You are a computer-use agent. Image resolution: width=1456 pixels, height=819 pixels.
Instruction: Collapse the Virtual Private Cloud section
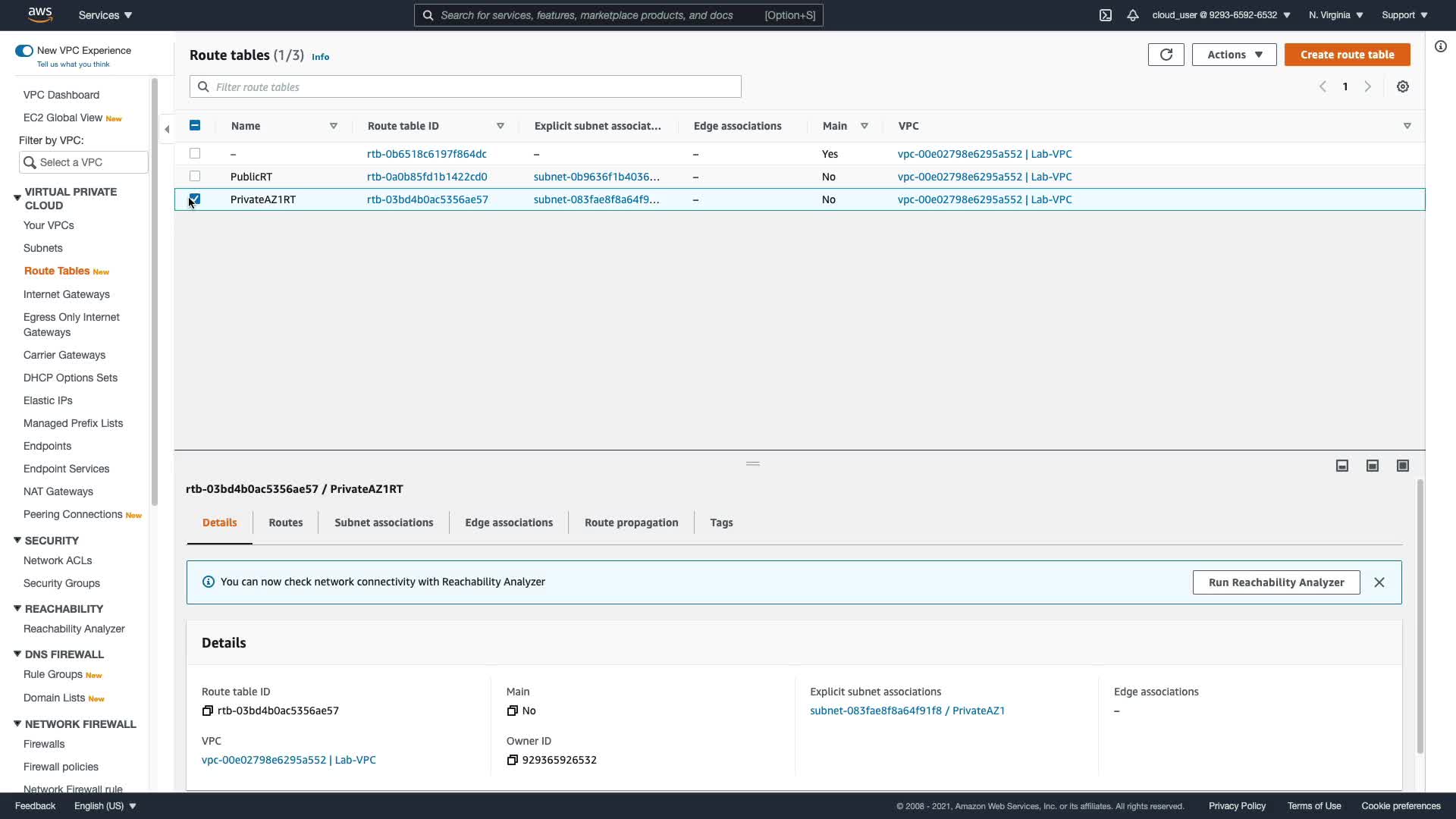coord(17,198)
